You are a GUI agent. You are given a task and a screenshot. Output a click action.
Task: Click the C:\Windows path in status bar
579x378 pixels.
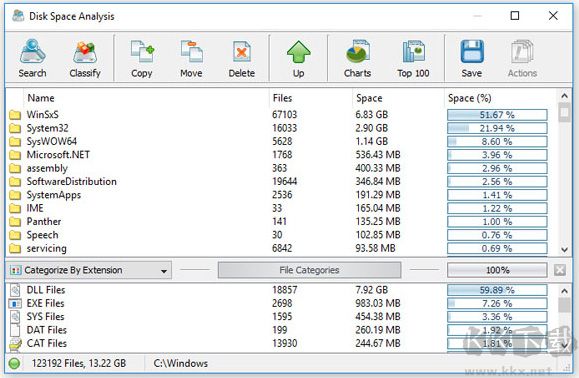(x=181, y=364)
